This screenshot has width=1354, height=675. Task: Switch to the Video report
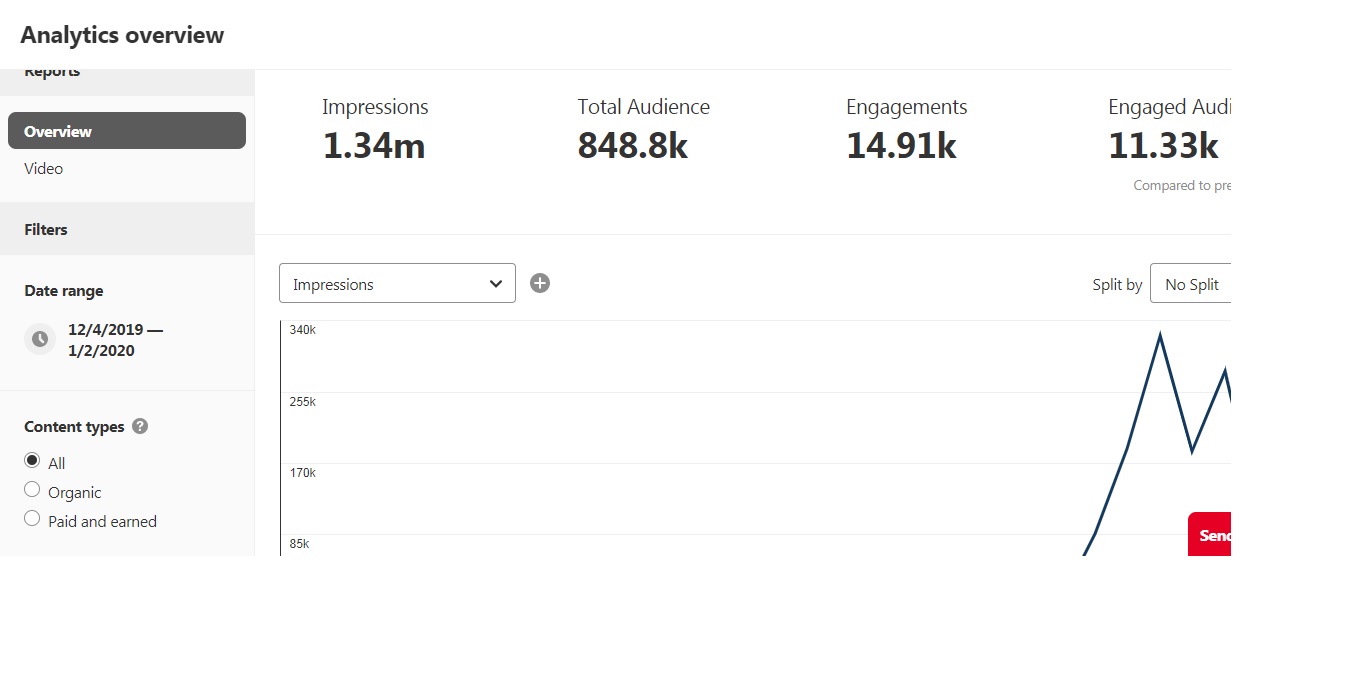[x=44, y=168]
